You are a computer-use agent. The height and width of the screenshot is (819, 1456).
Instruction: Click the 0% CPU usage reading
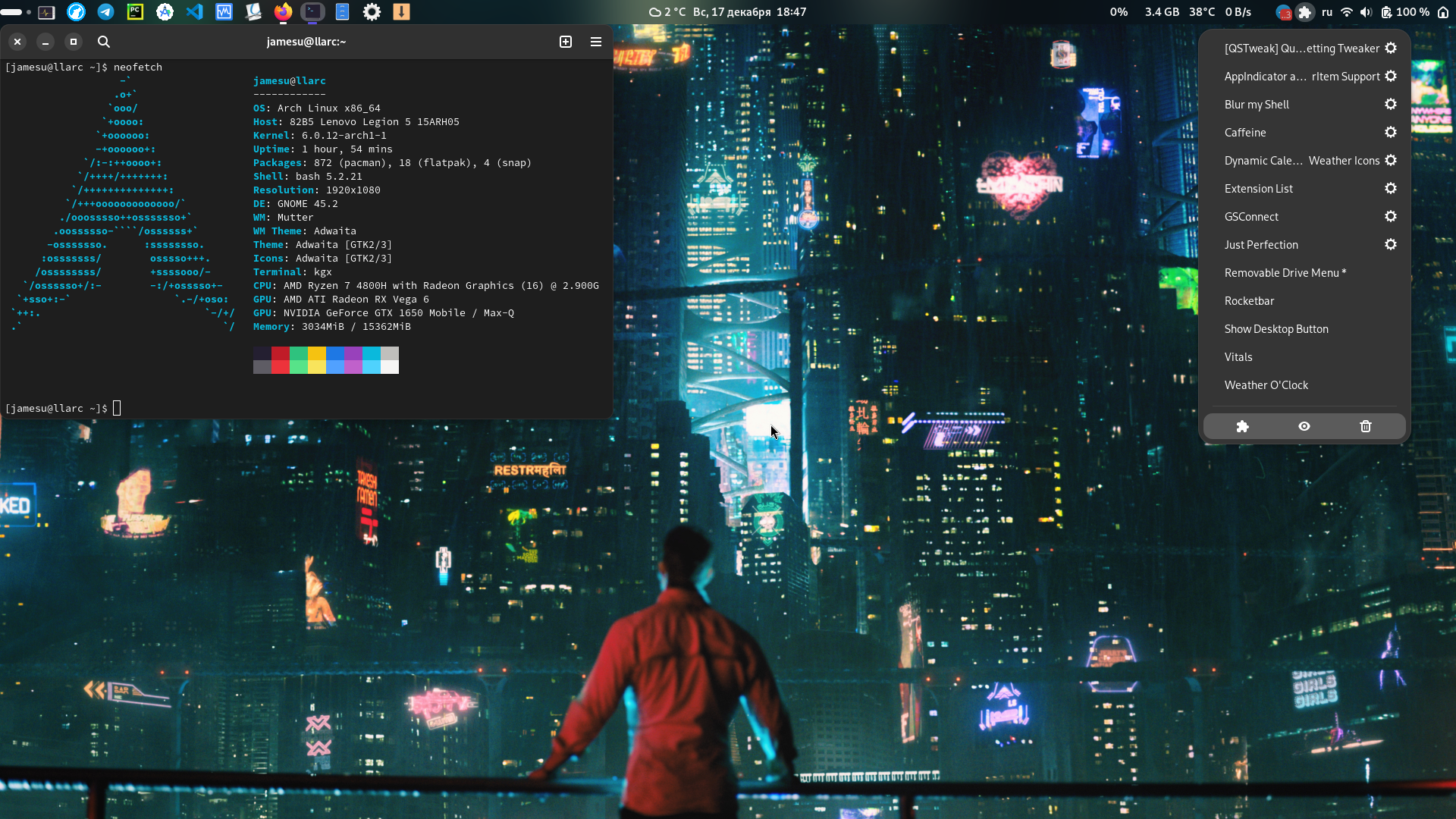tap(1119, 12)
